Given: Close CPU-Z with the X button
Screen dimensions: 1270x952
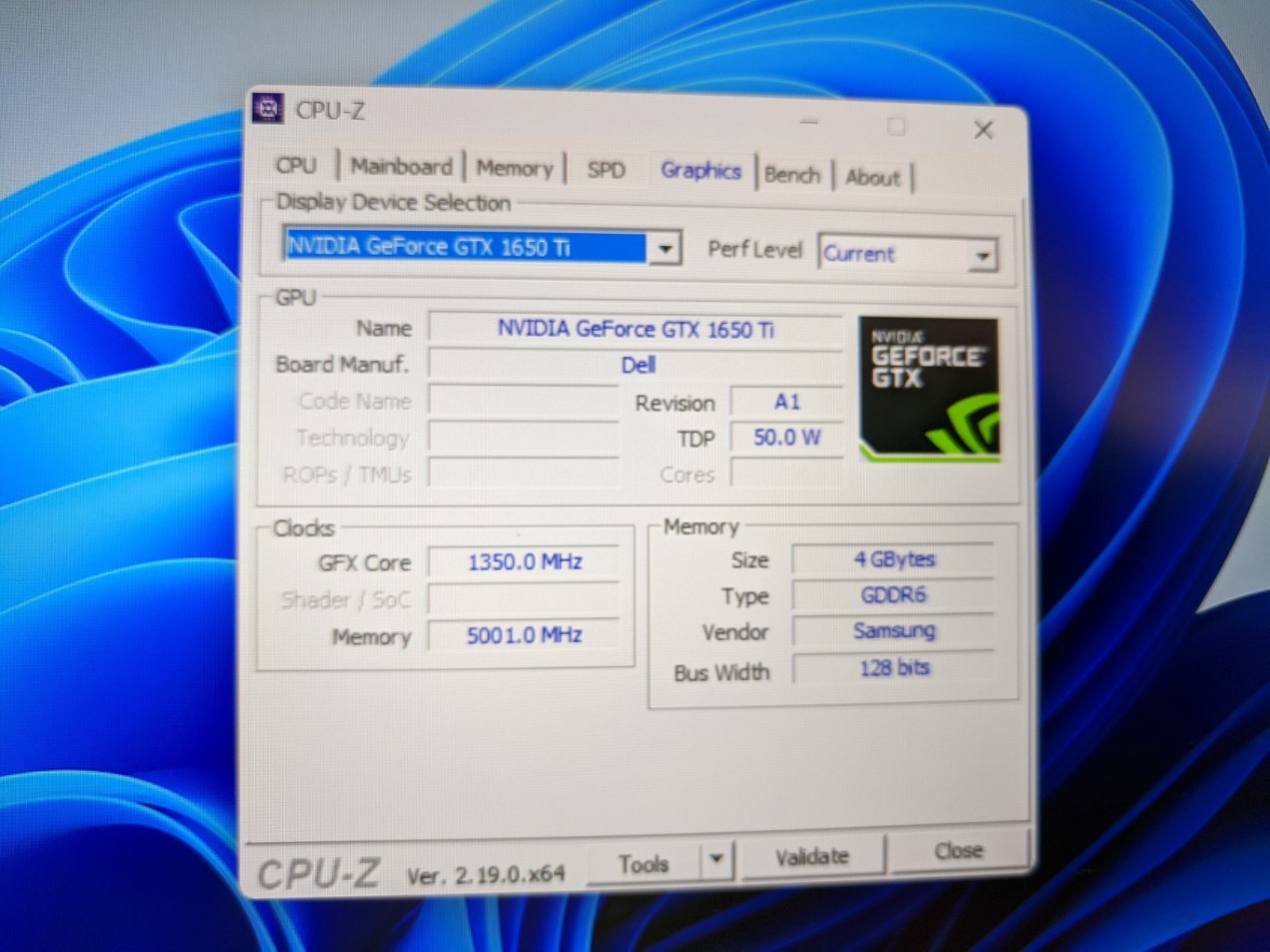Looking at the screenshot, I should [983, 130].
